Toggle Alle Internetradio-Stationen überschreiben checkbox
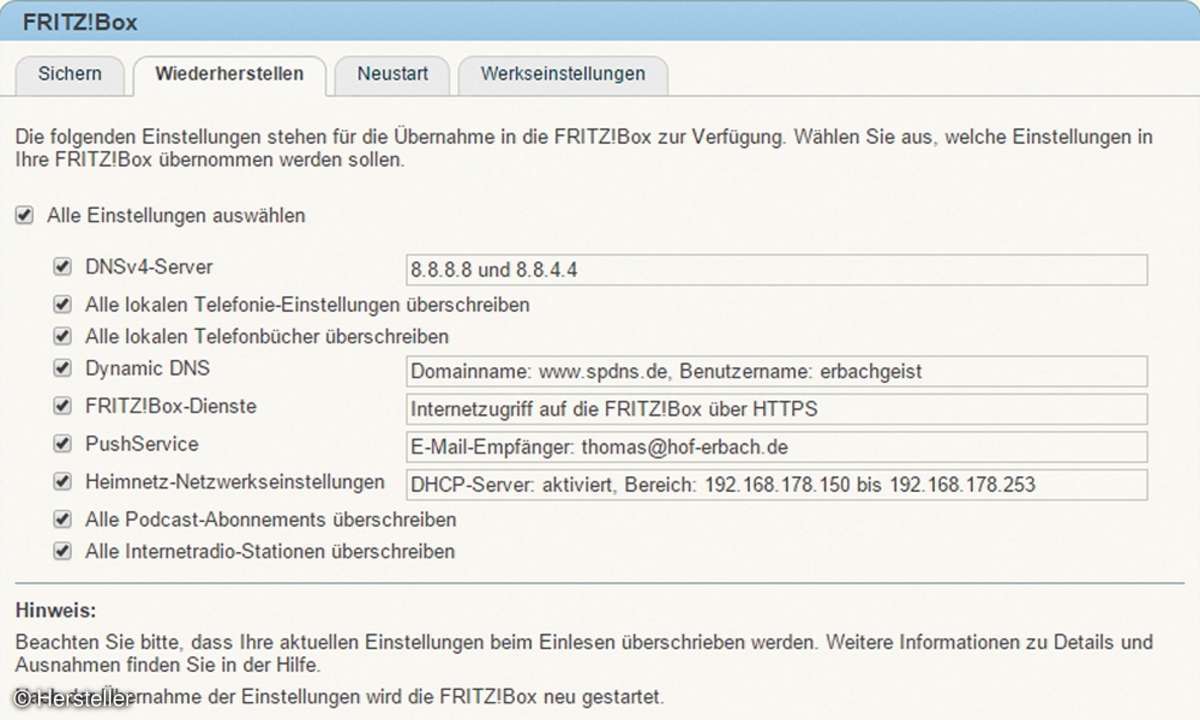 tap(63, 551)
